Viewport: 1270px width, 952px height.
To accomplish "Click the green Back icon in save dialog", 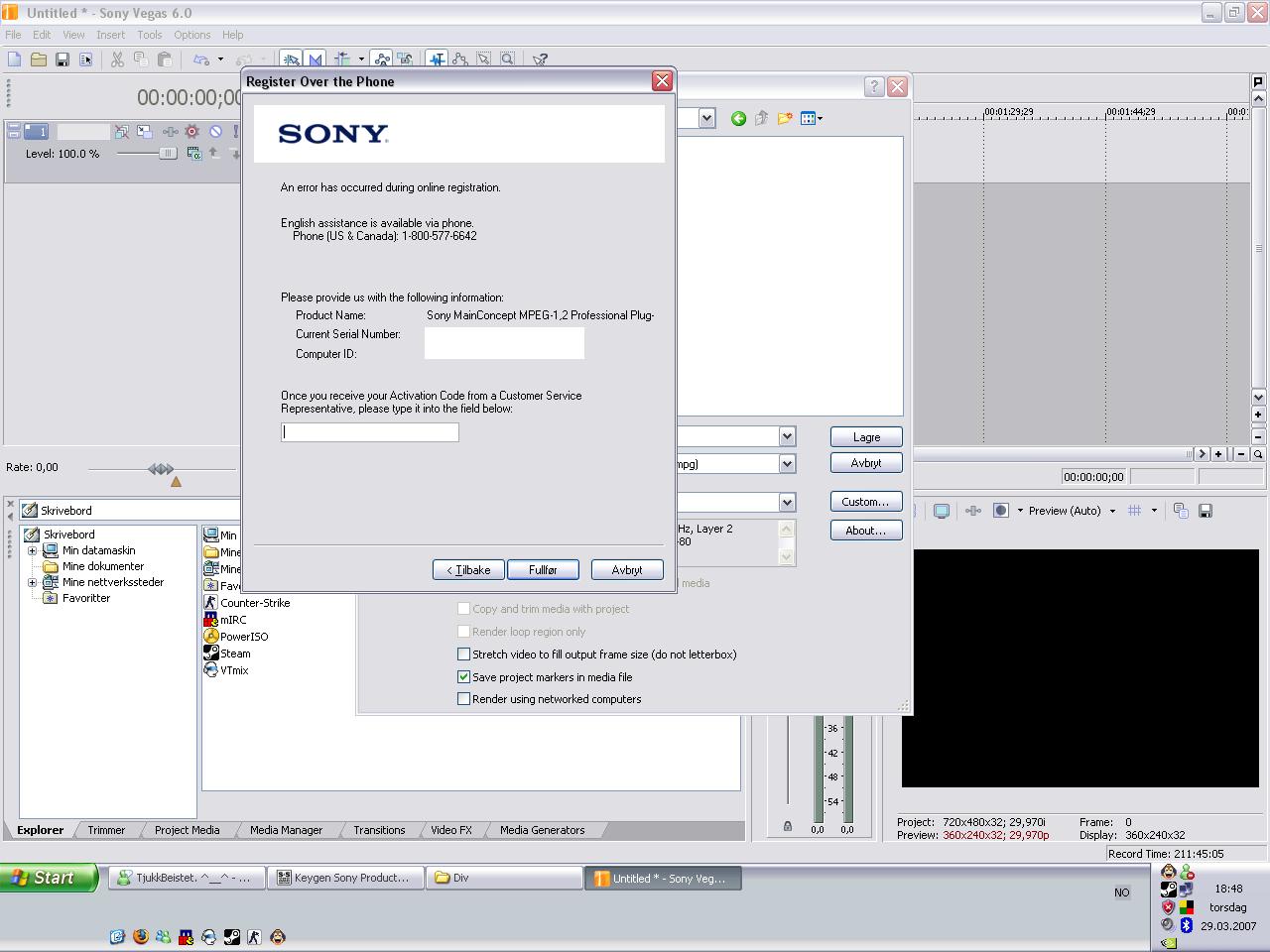I will pyautogui.click(x=738, y=119).
